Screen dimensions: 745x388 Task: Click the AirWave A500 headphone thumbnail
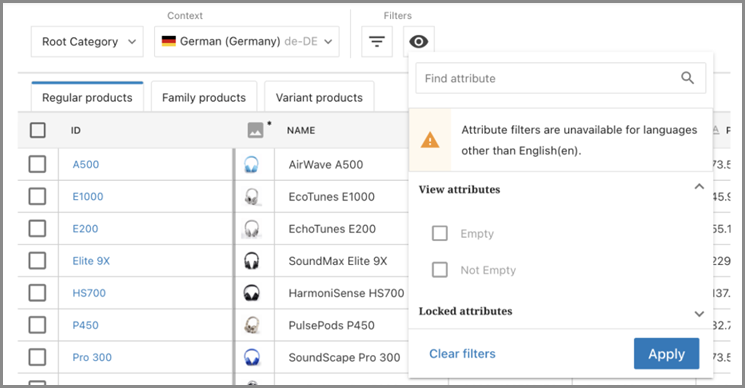pyautogui.click(x=251, y=164)
